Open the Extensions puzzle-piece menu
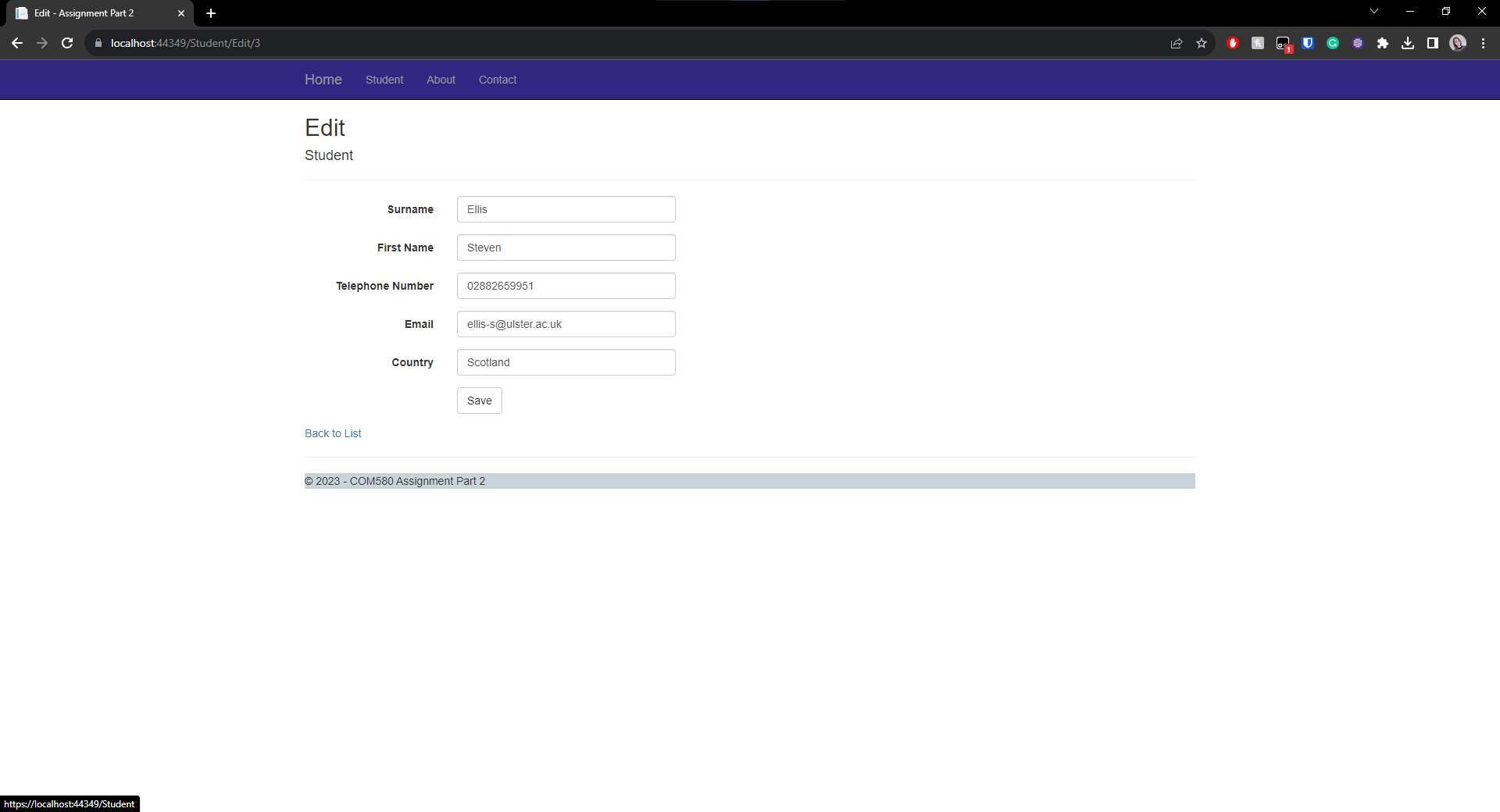Screen dimensions: 1500x812 point(1384,43)
